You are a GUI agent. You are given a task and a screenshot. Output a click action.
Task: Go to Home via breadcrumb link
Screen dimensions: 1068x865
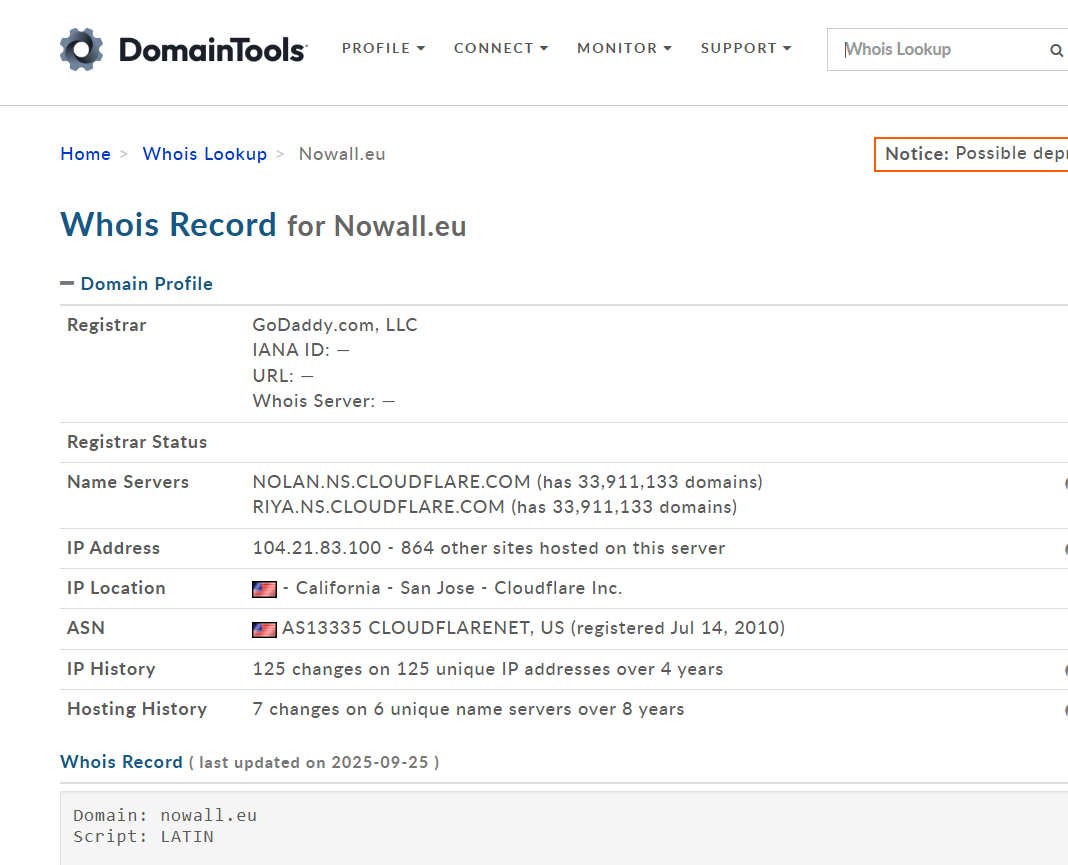[85, 154]
